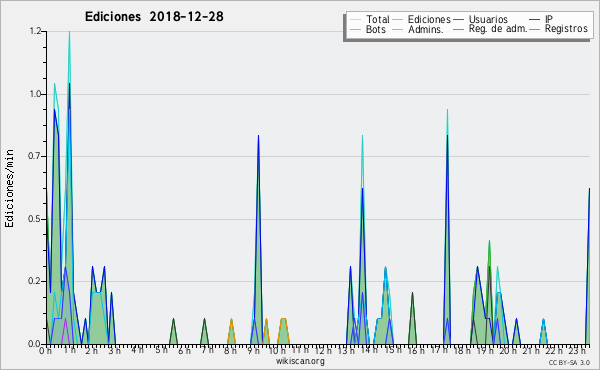Click the 'CC BY-SA 3.0' license text

569,362
